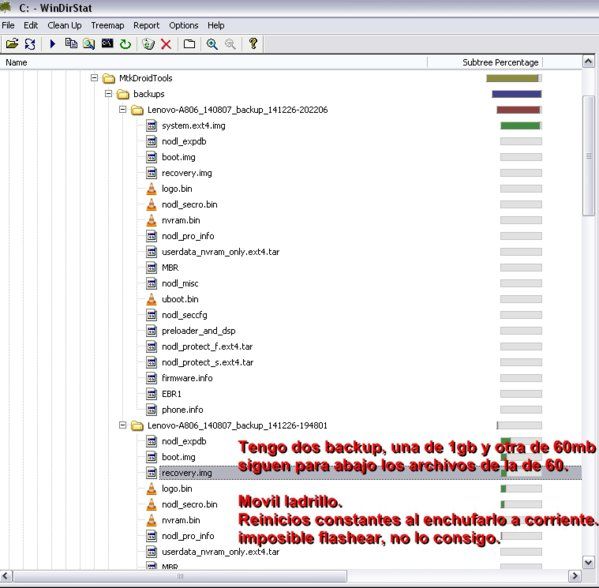Sort by the Name column header

pyautogui.click(x=214, y=62)
